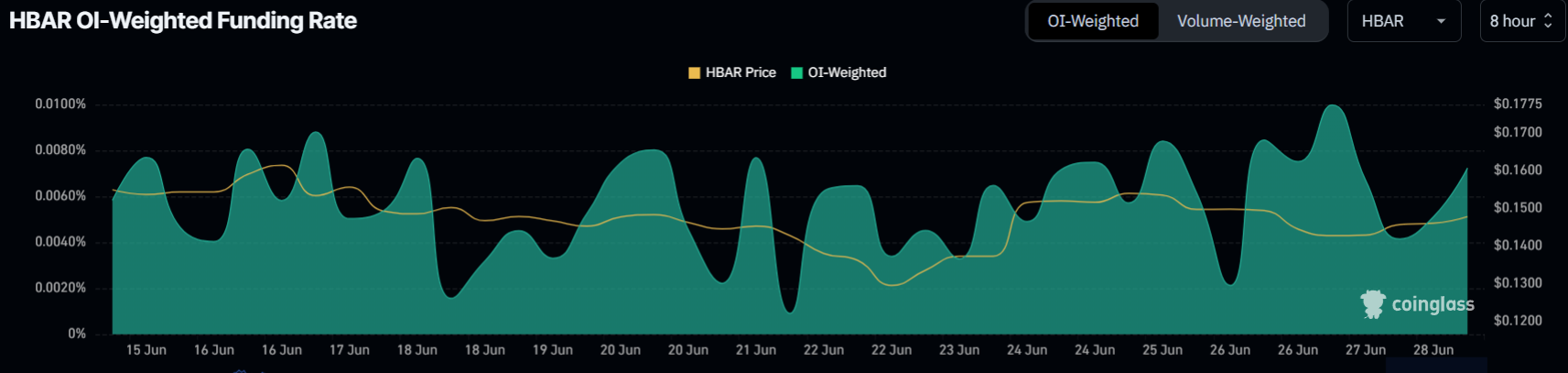Viewport: 1568px width, 373px height.
Task: Click the HBAR OI-Weighted Funding Rate title
Action: (183, 21)
